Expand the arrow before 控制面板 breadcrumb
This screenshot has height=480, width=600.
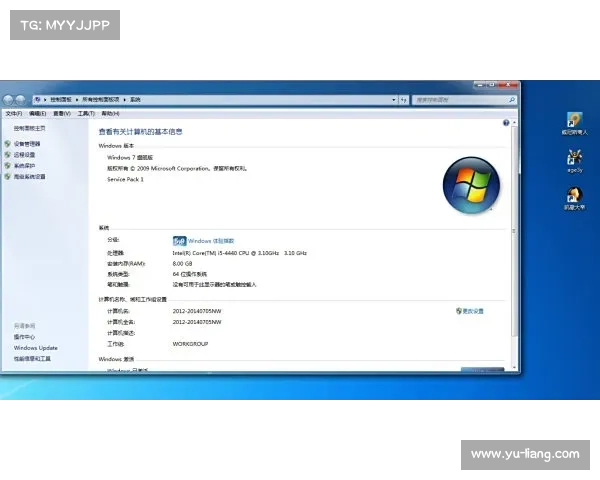[x=45, y=100]
